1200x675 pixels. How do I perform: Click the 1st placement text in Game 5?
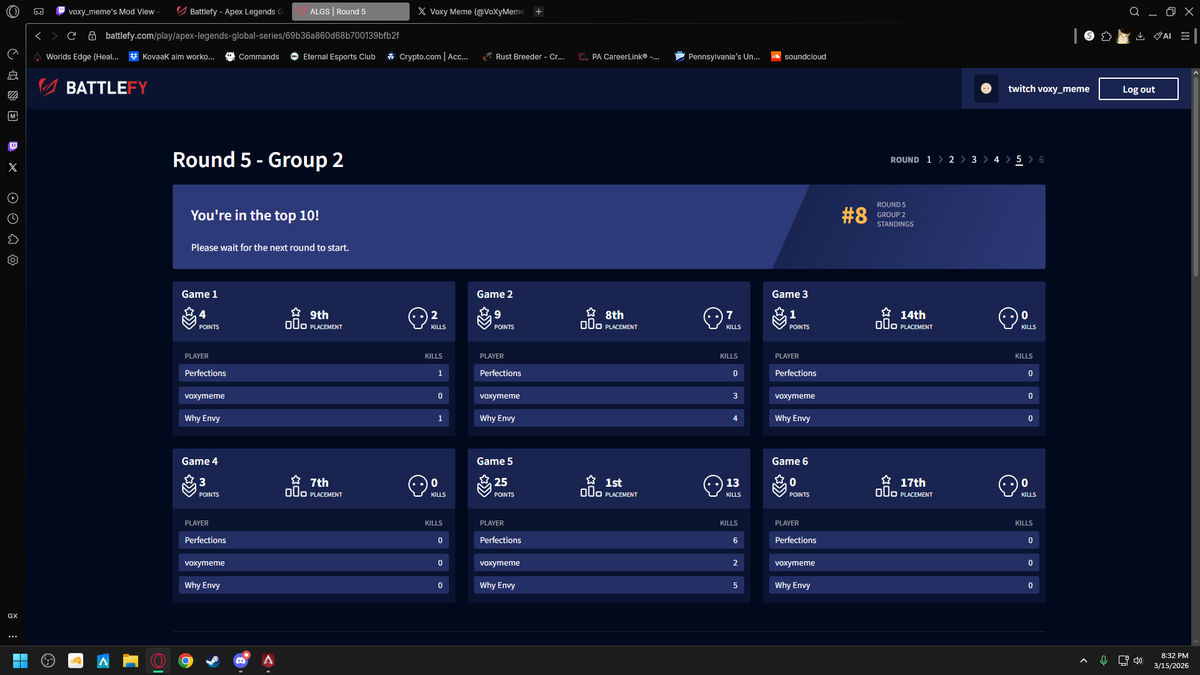tap(614, 482)
